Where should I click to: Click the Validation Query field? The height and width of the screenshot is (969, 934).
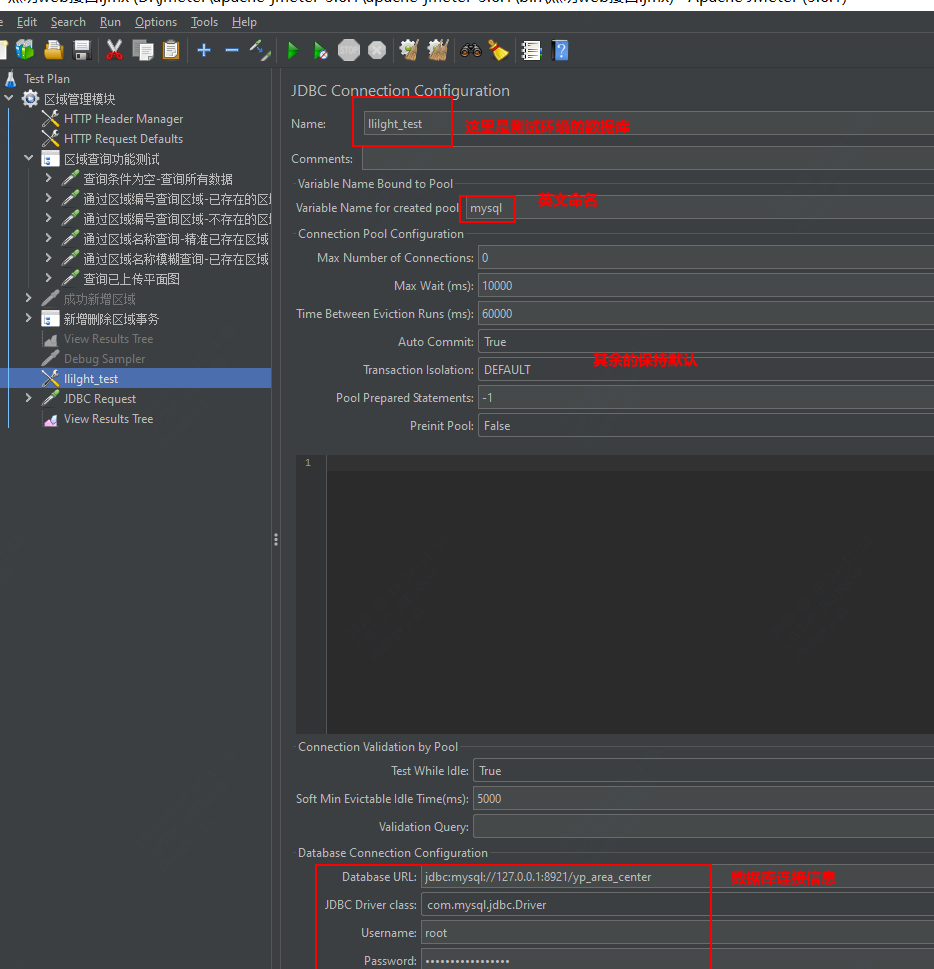tap(703, 826)
